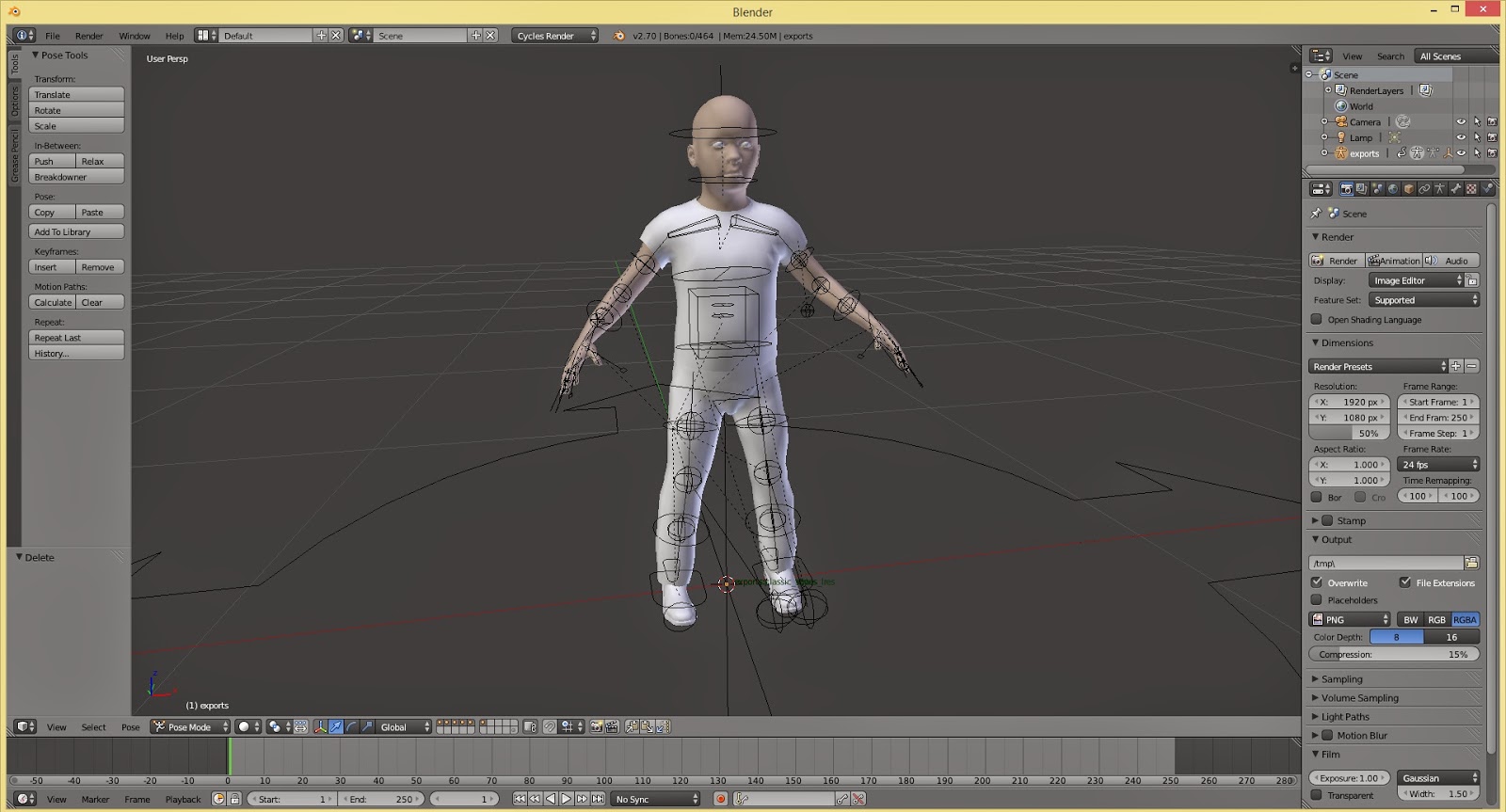Open the Pose Mode dropdown

[190, 726]
